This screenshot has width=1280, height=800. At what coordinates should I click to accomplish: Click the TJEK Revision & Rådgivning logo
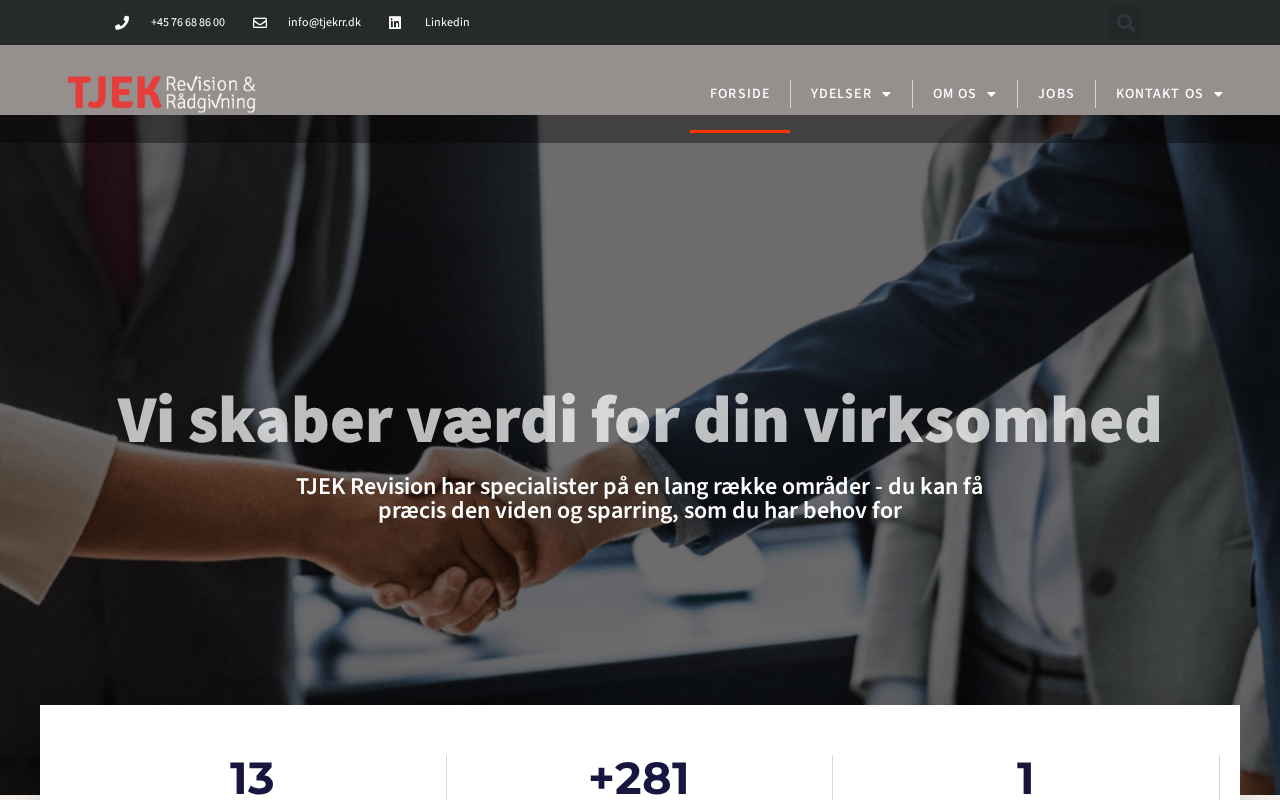click(162, 93)
